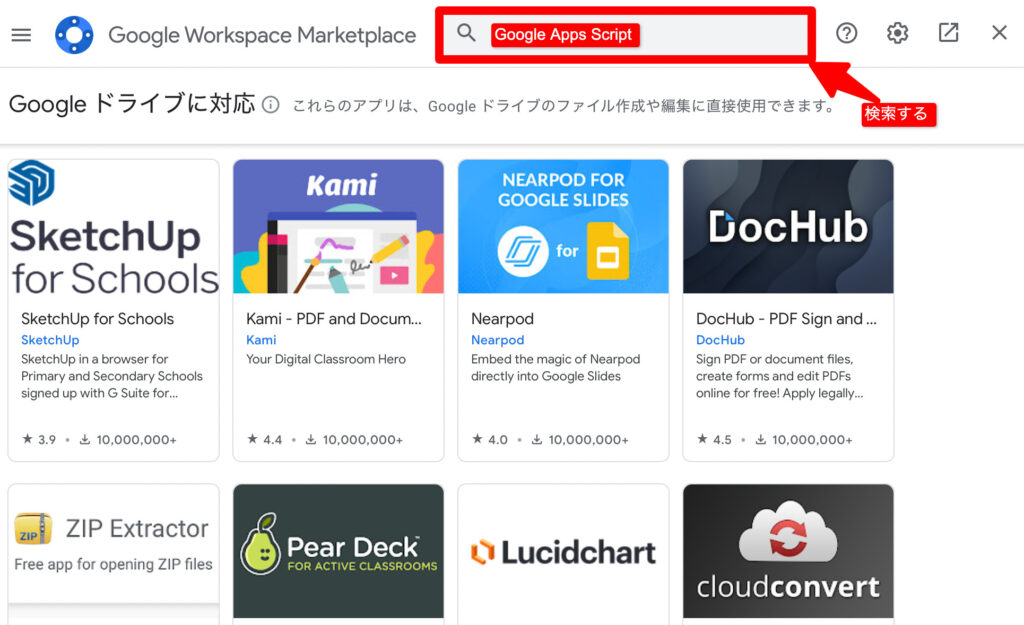
Task: Click the download count on DocHub card
Action: pos(804,440)
